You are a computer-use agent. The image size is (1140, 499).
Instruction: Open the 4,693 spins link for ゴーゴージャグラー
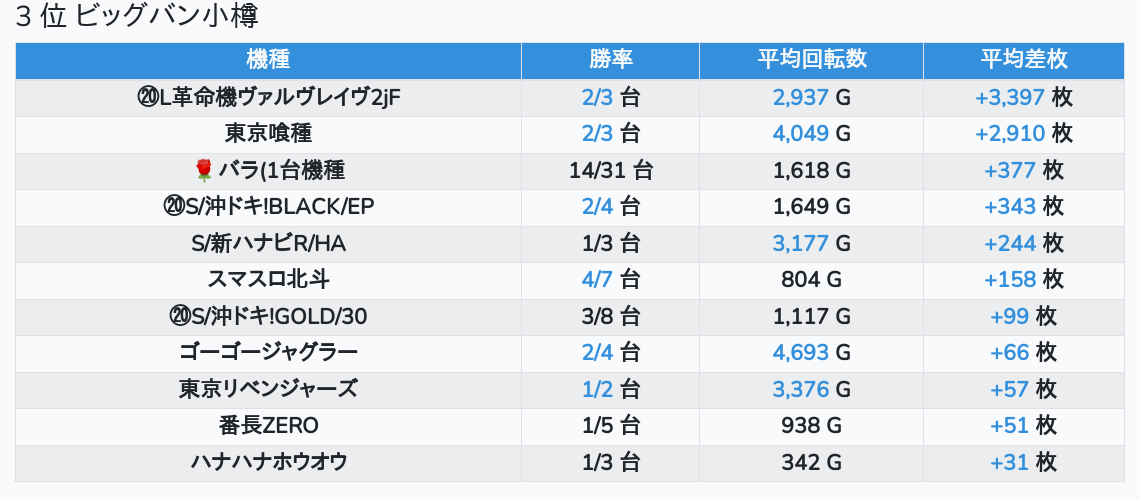pyautogui.click(x=801, y=353)
